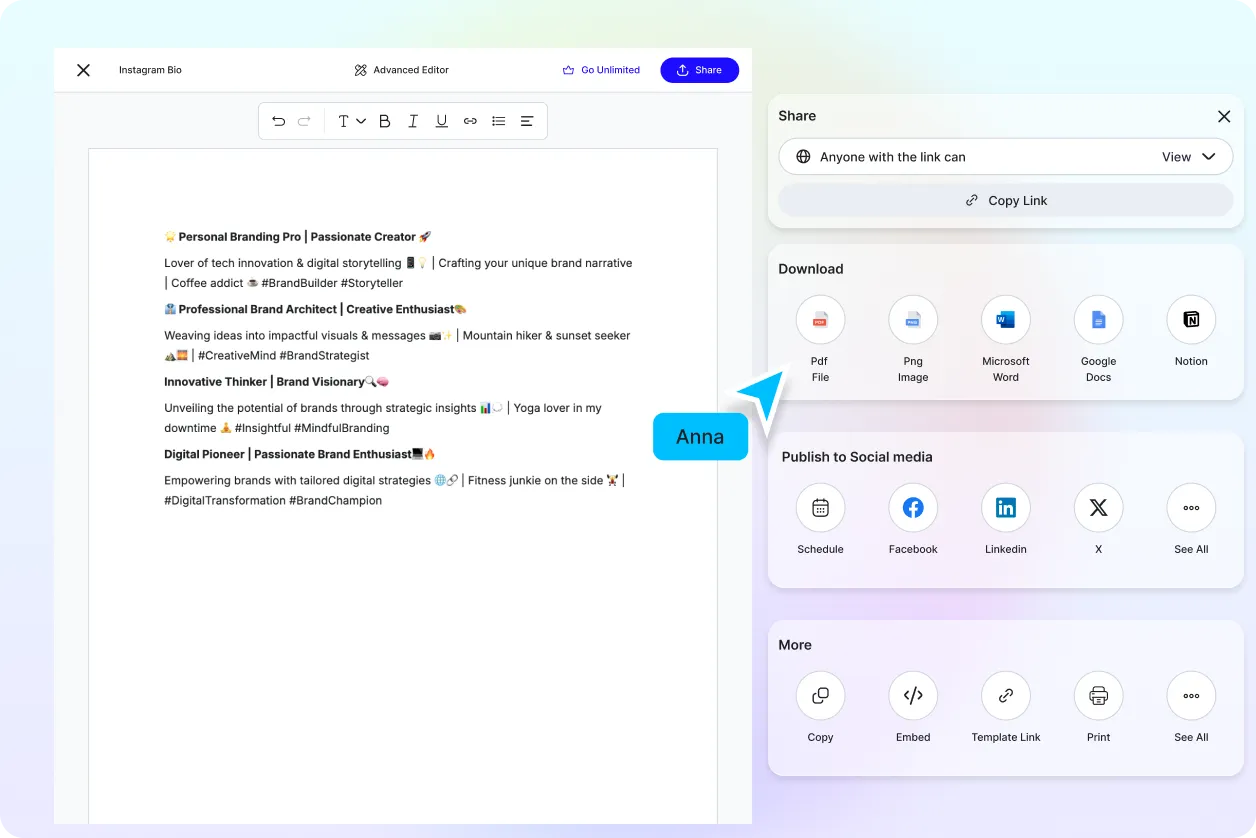Switch to the Advanced Editor

[x=400, y=70]
